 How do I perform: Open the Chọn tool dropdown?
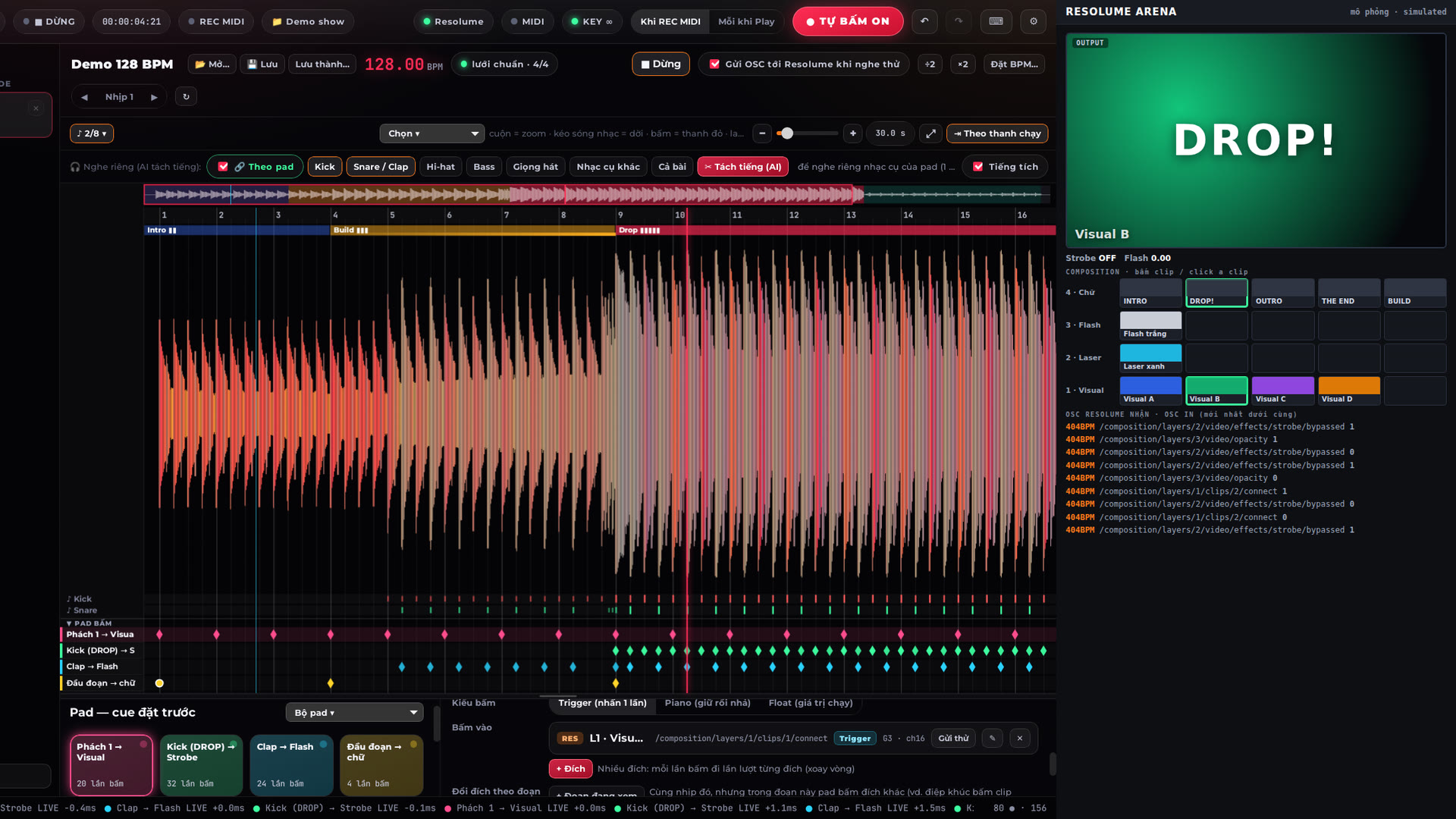431,133
